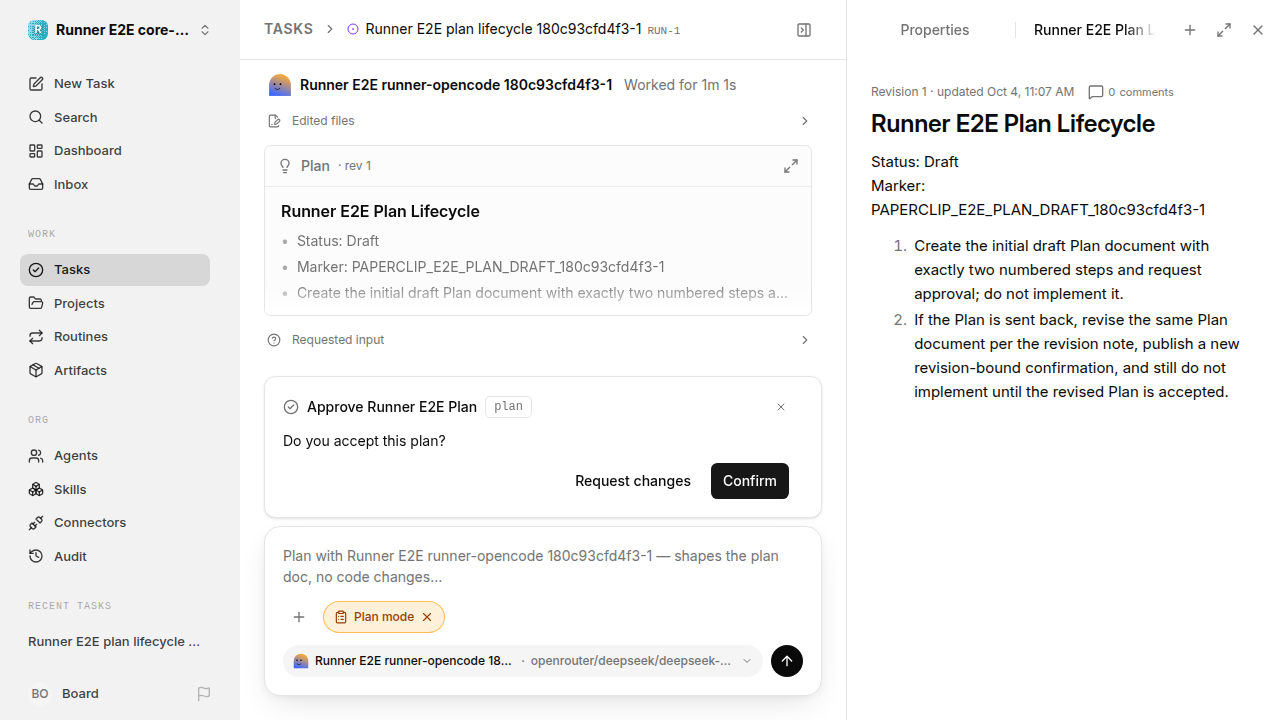Open the 0 comments link

point(1131,92)
